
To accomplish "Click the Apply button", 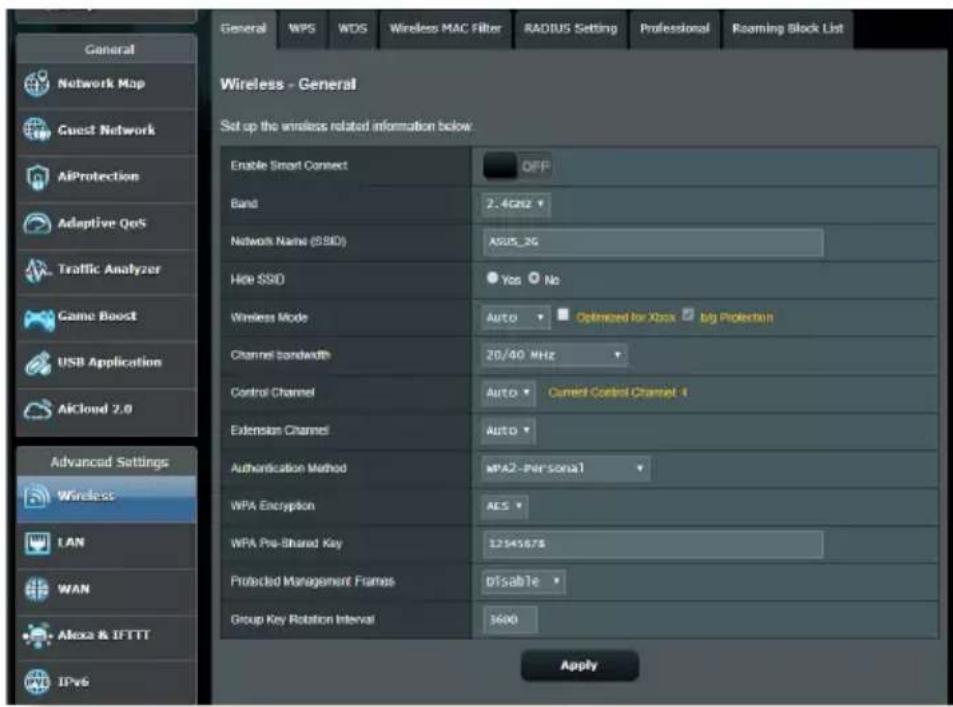I will [579, 666].
